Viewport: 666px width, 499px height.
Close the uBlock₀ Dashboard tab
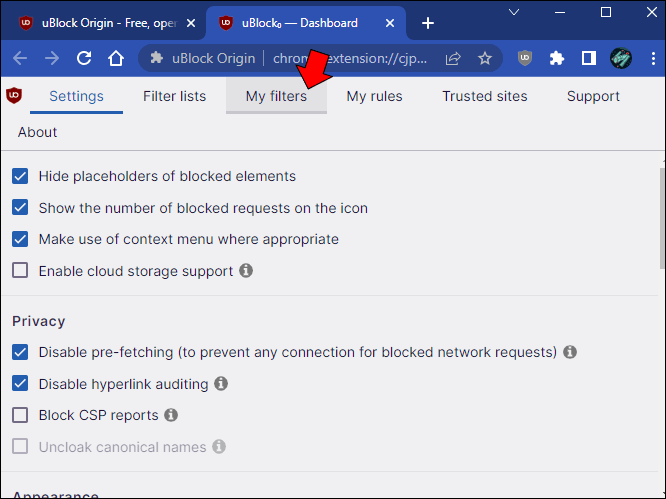(390, 23)
